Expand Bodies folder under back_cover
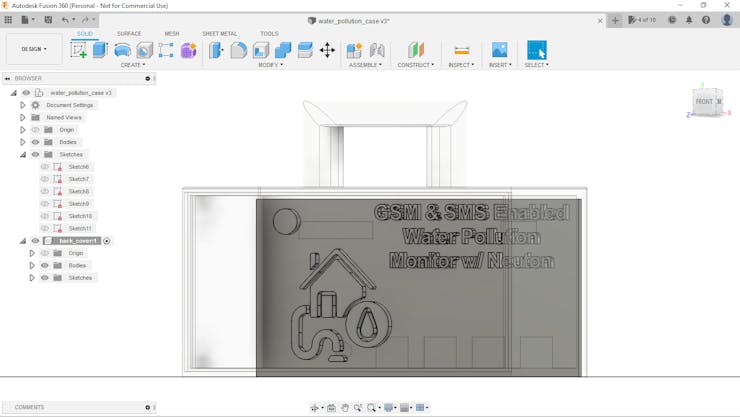 click(32, 266)
